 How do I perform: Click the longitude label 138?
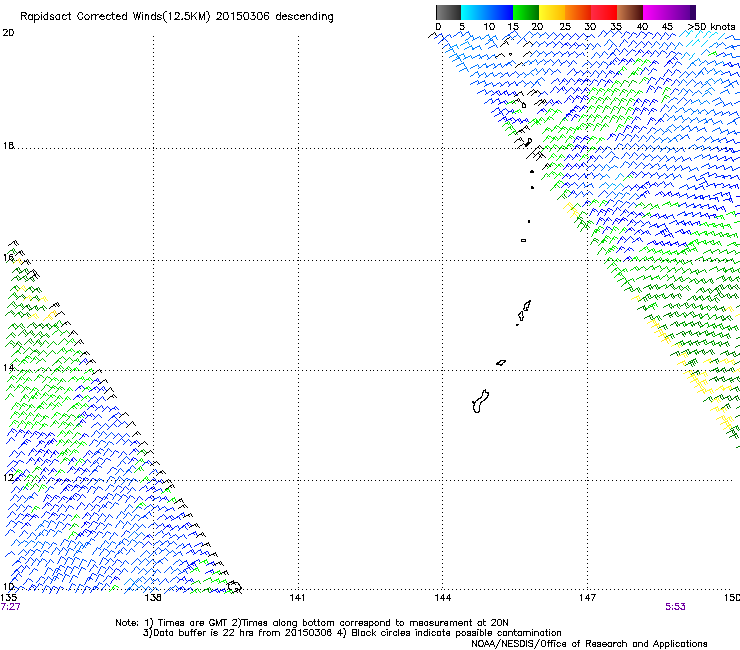(x=153, y=598)
